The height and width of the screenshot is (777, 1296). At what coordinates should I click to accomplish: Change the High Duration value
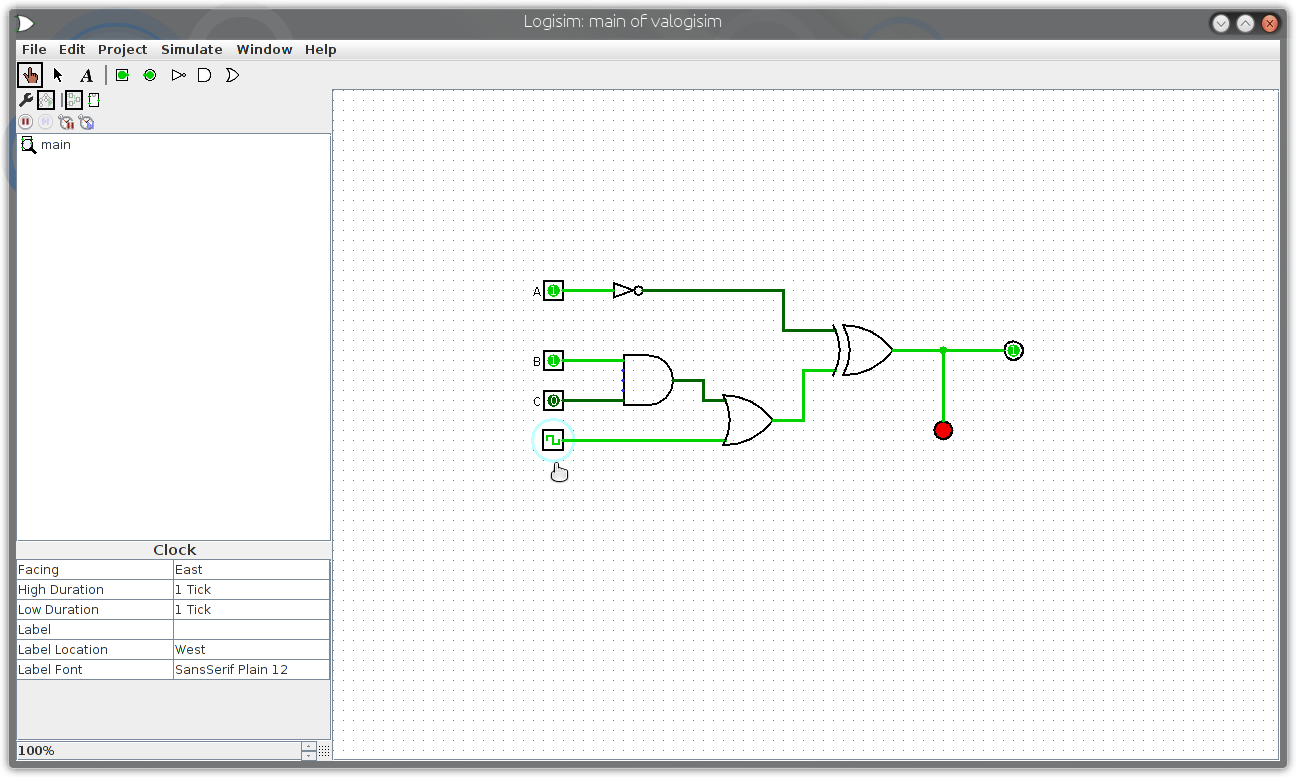tap(251, 590)
